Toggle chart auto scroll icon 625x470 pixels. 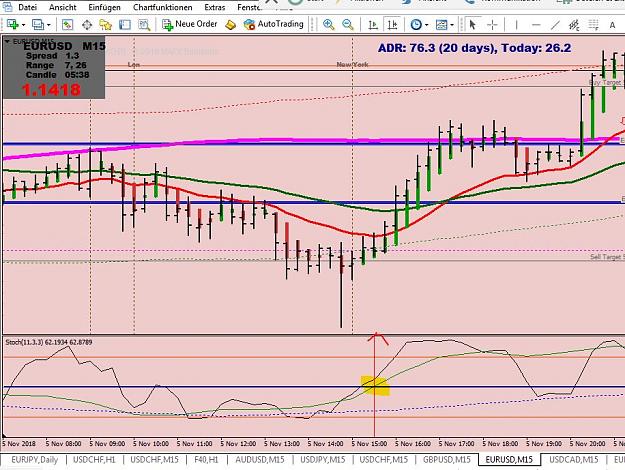(x=373, y=25)
